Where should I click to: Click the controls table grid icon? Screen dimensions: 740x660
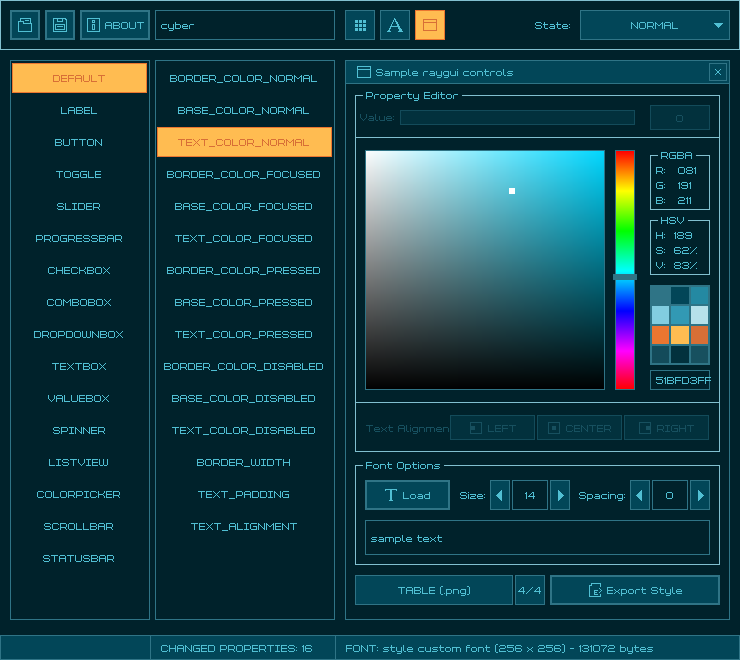[360, 25]
